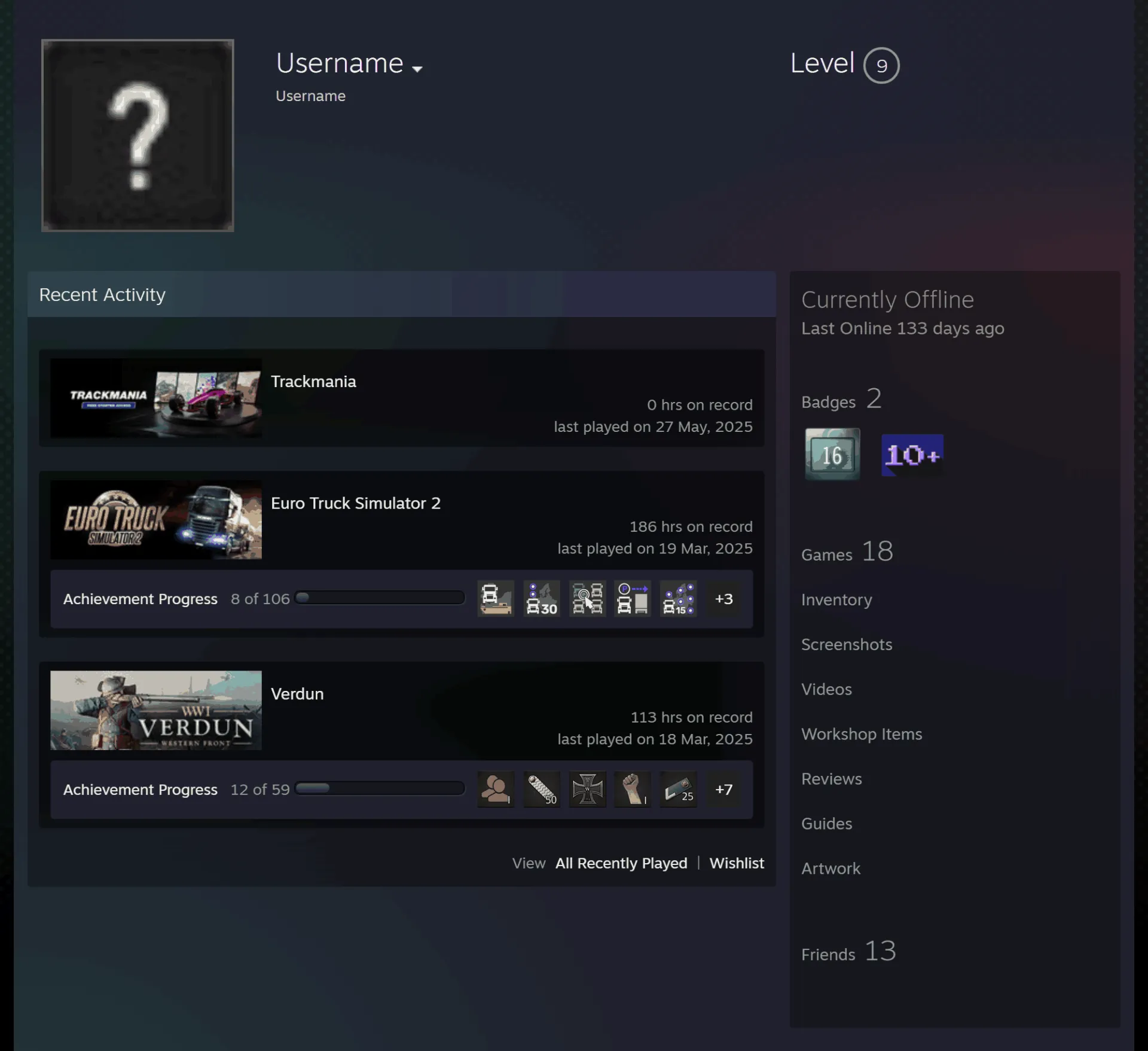Select the Verdun raised fist achievement icon
This screenshot has width=1148, height=1051.
pos(633,790)
